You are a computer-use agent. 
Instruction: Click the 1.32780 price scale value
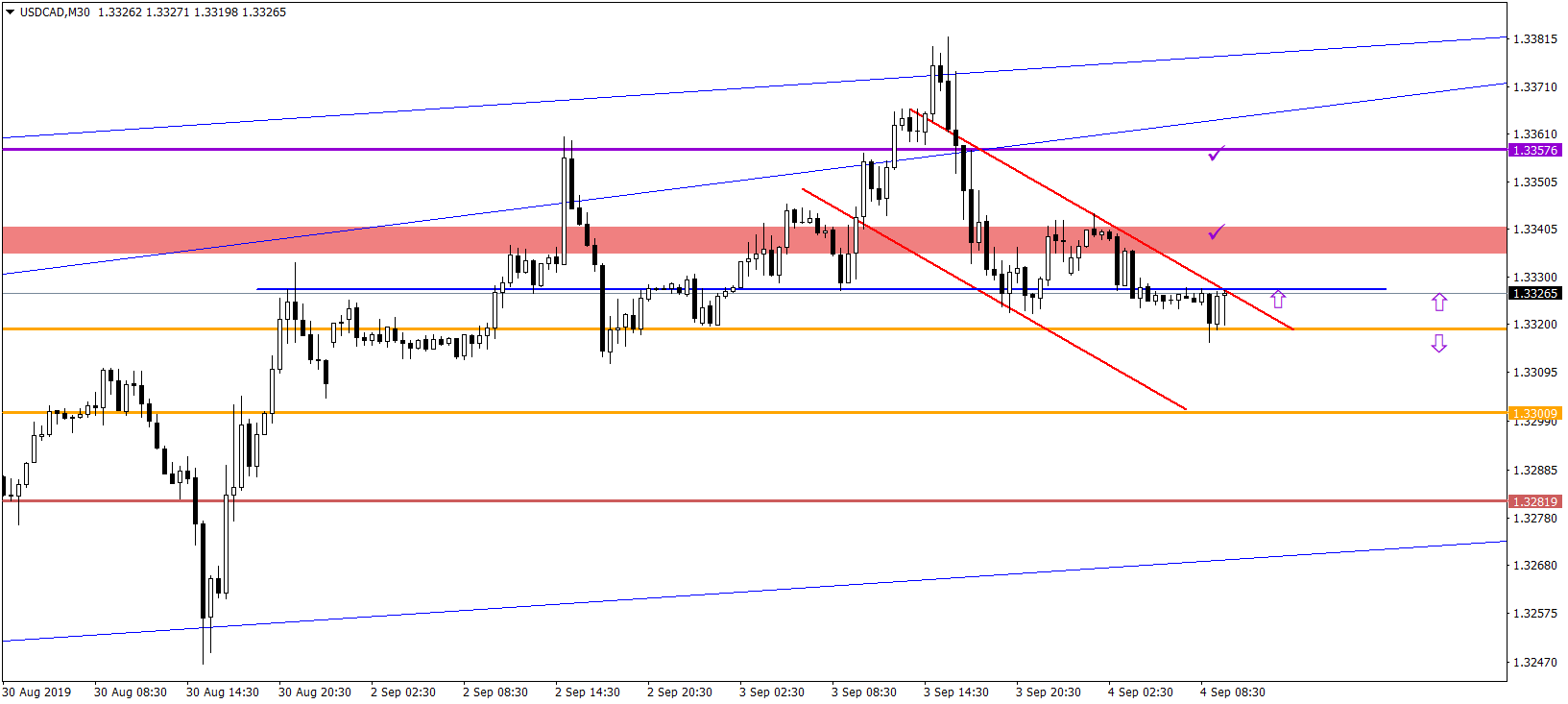click(x=1534, y=519)
